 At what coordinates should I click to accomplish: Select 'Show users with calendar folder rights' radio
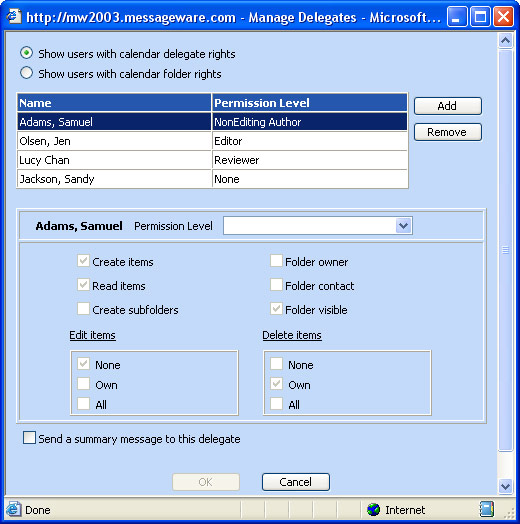click(26, 73)
